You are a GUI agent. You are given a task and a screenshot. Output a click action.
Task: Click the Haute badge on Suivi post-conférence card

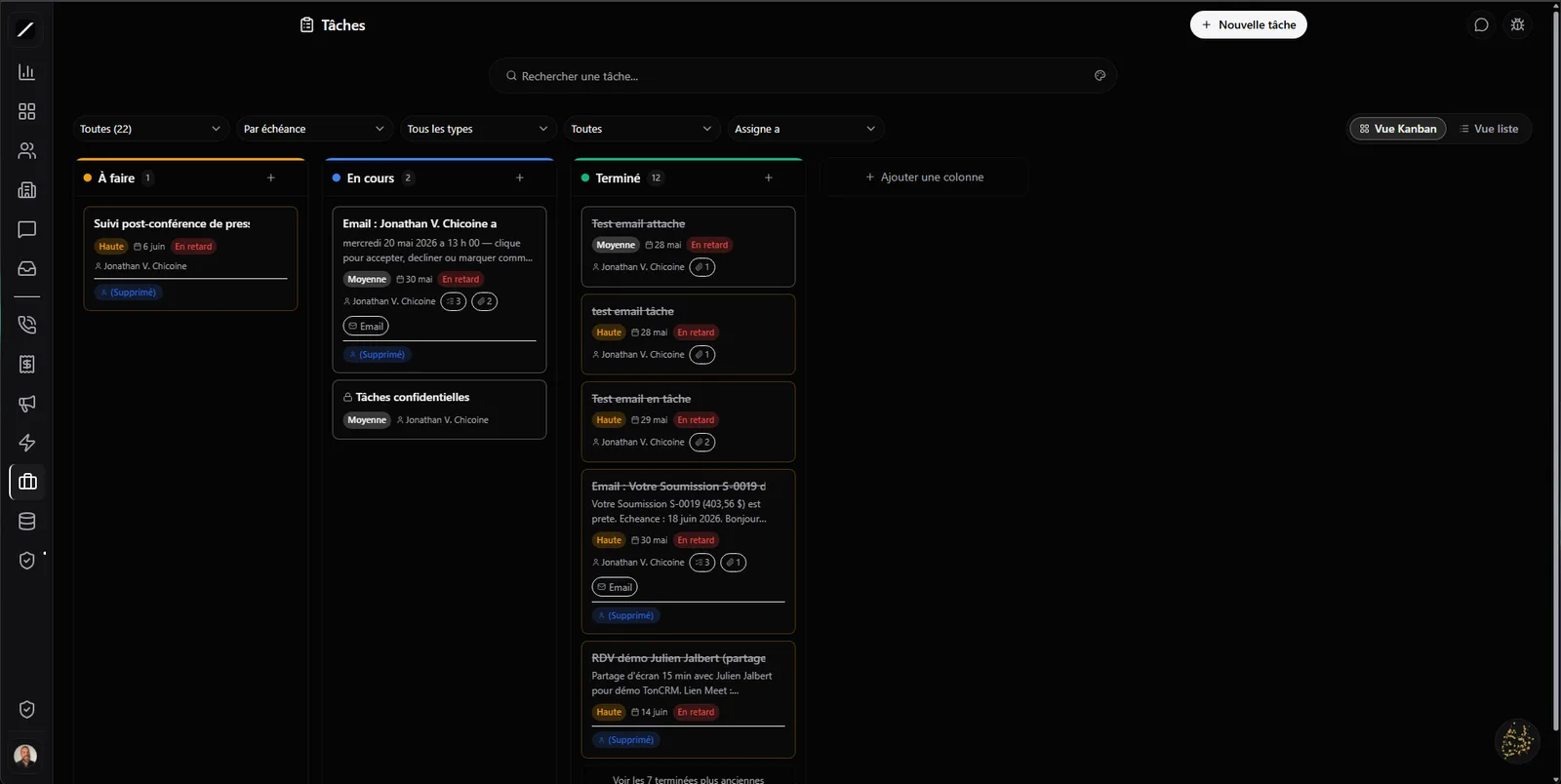(x=111, y=247)
